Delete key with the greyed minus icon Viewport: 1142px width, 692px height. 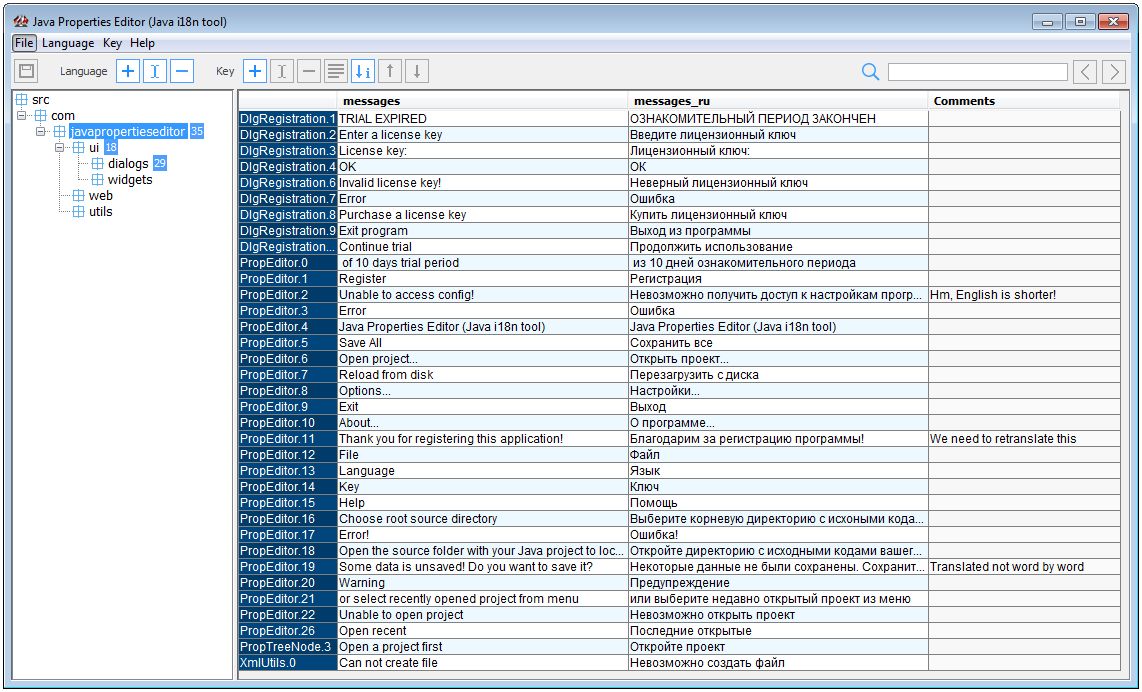(x=309, y=71)
